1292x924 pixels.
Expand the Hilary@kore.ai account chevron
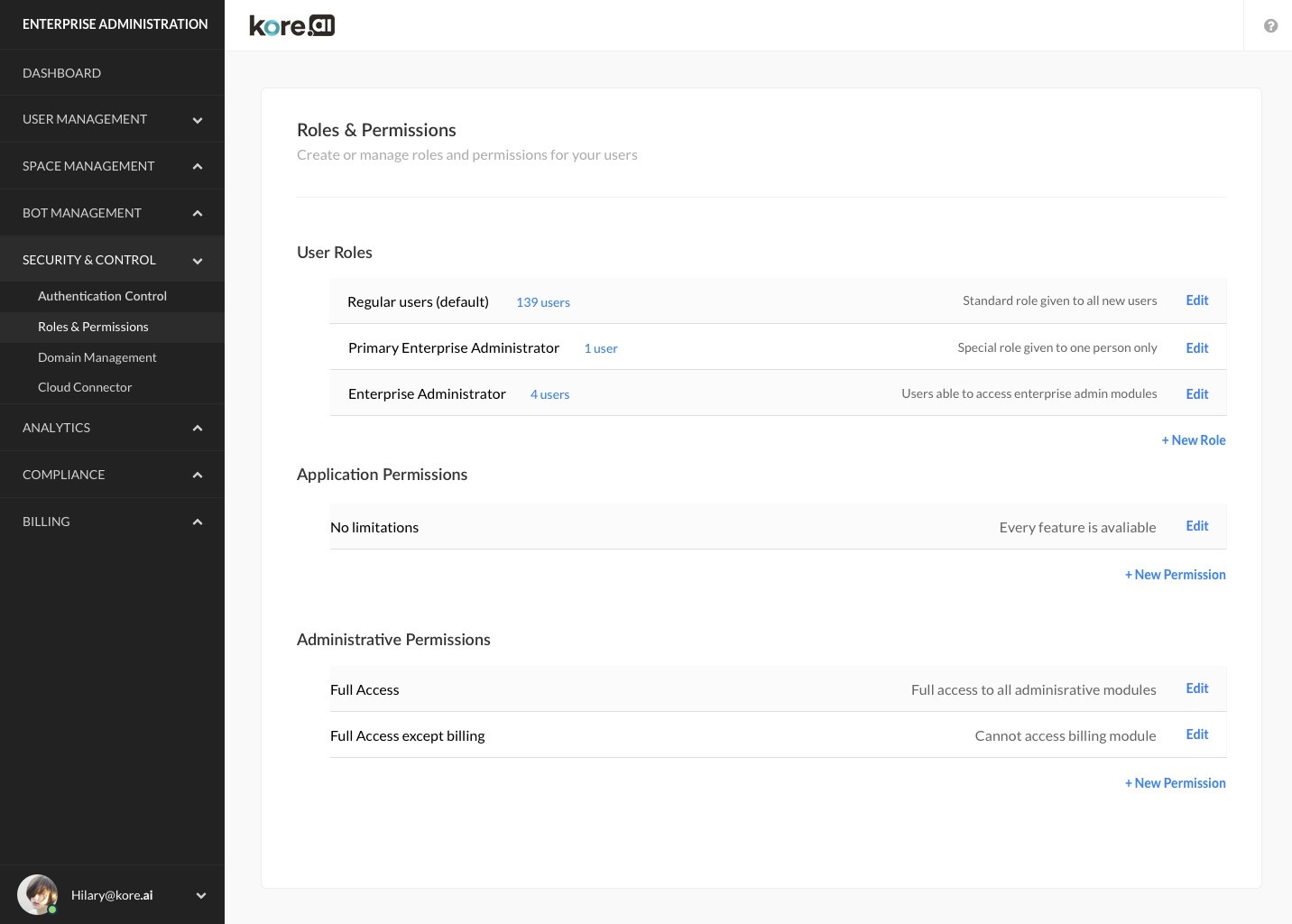click(x=201, y=896)
